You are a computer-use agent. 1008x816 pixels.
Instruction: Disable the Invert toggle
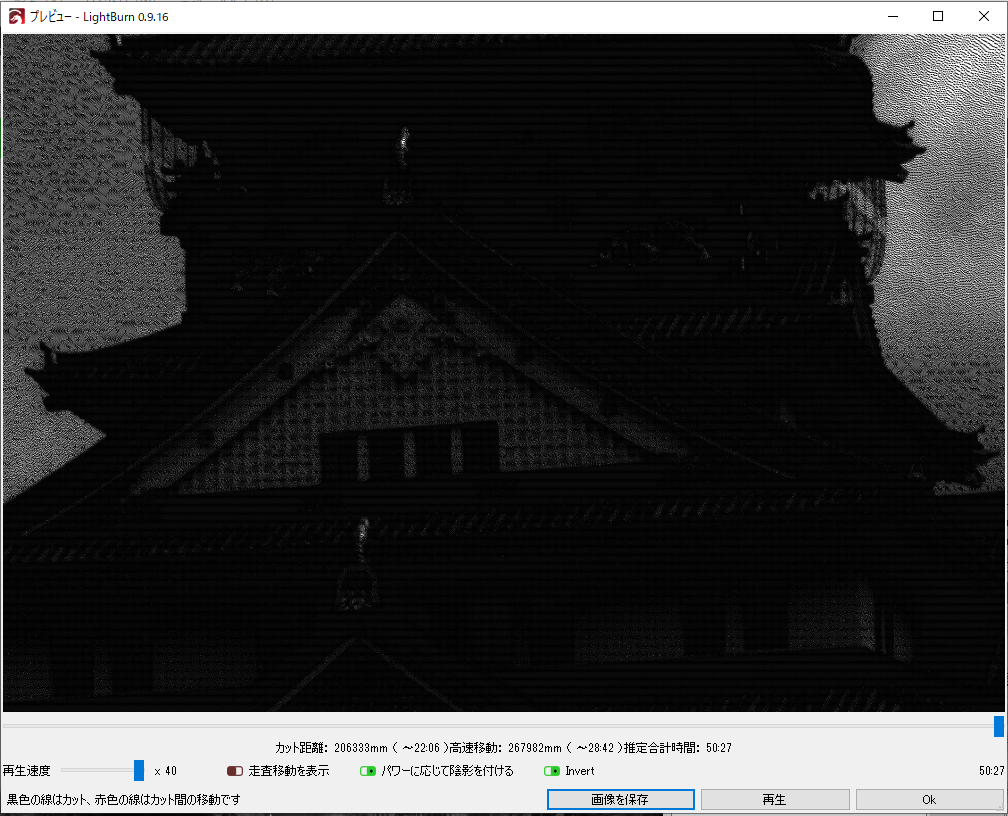pyautogui.click(x=552, y=771)
